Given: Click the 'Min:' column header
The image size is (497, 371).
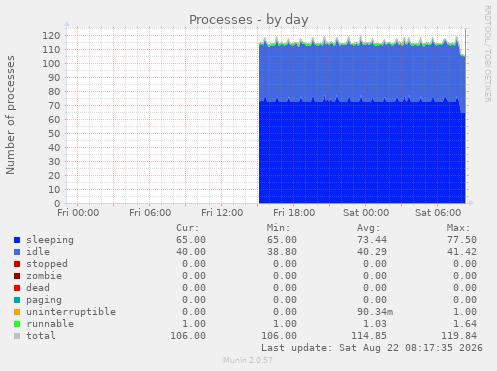Looking at the screenshot, I should [x=278, y=228].
